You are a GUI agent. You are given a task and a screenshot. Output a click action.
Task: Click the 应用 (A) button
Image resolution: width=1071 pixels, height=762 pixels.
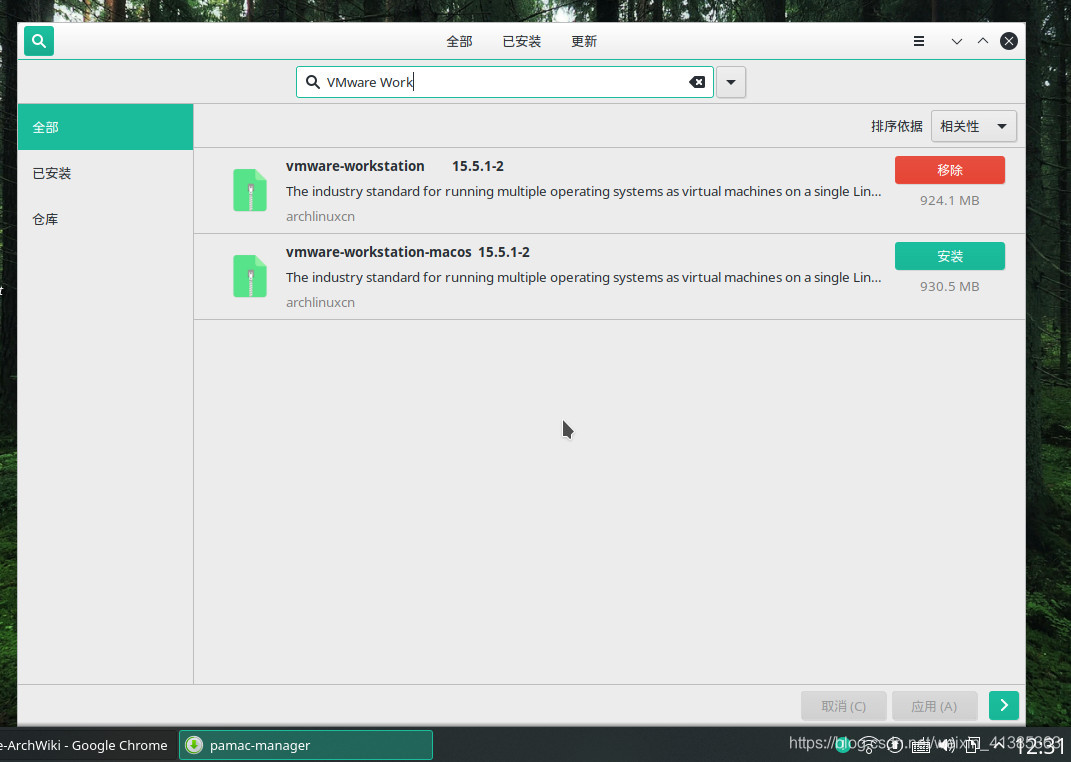pos(934,706)
